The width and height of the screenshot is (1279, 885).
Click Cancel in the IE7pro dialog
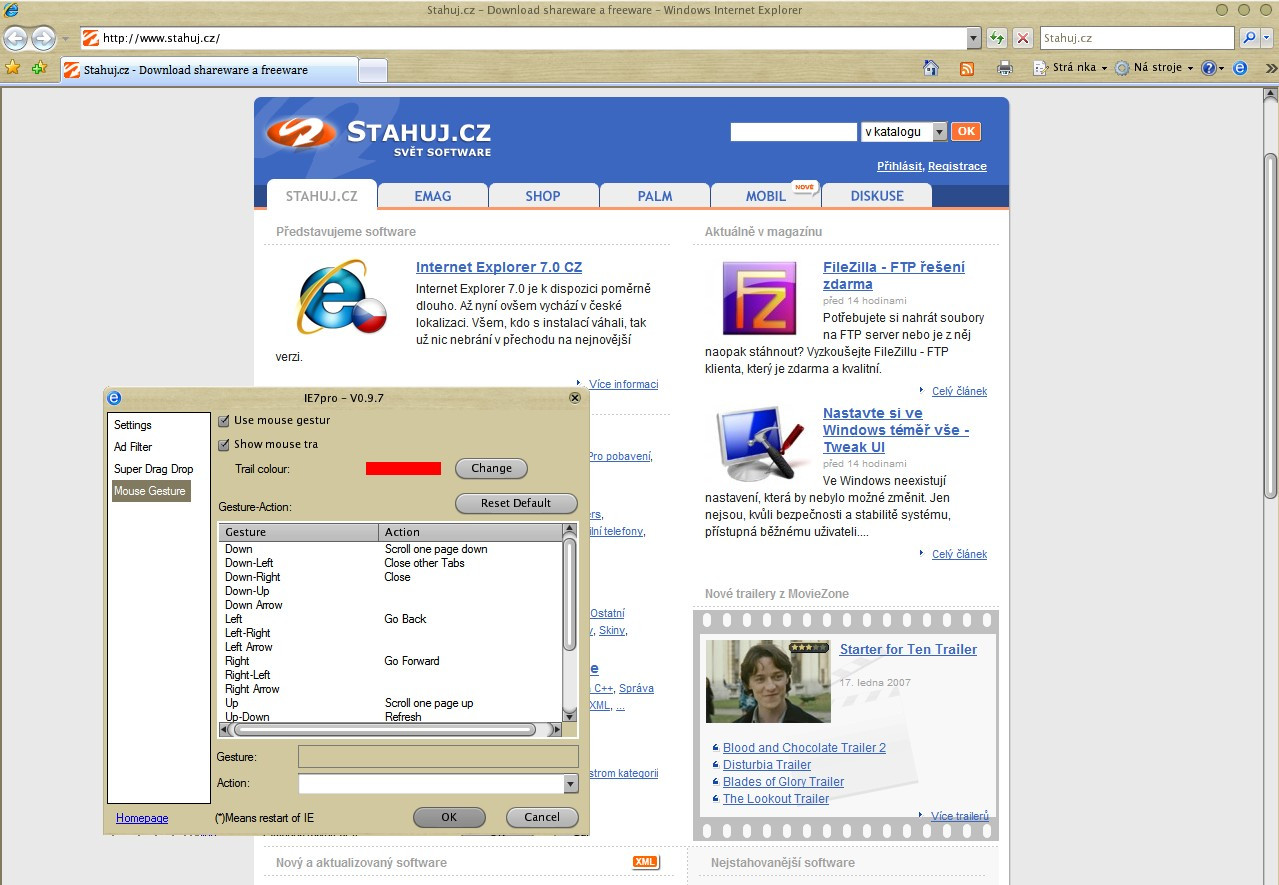(542, 817)
